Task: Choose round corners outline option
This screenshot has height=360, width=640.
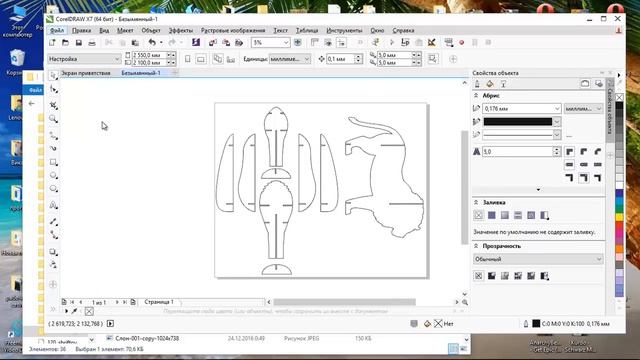Action: (584, 152)
